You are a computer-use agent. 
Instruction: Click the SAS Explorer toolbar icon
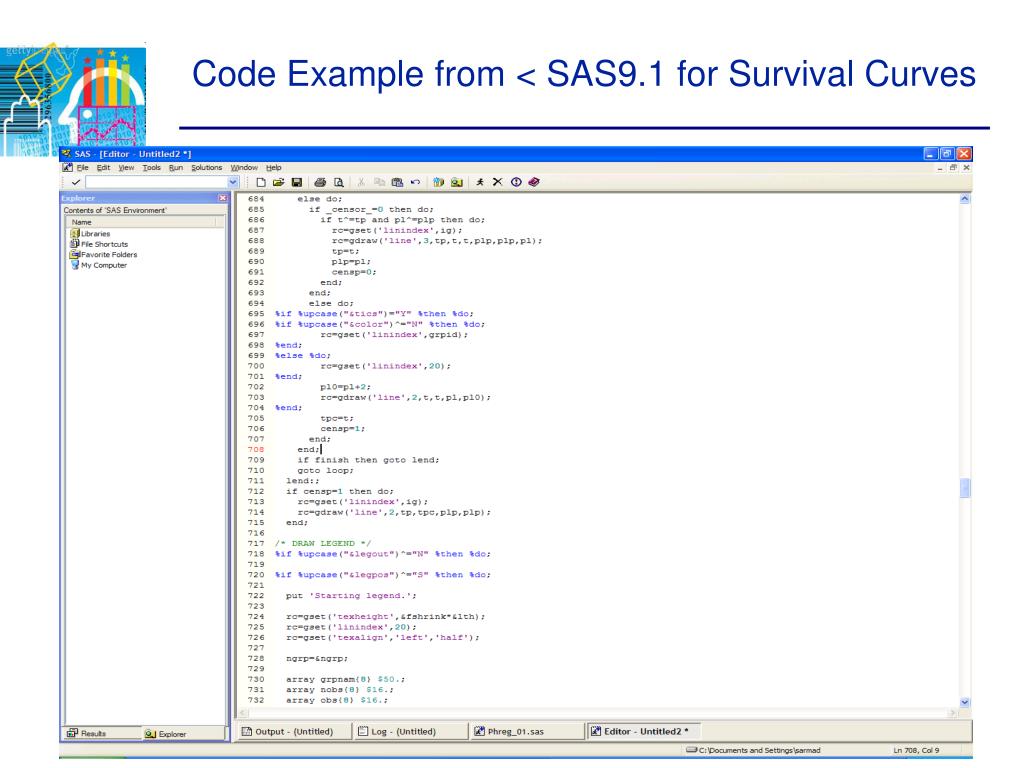pos(456,182)
